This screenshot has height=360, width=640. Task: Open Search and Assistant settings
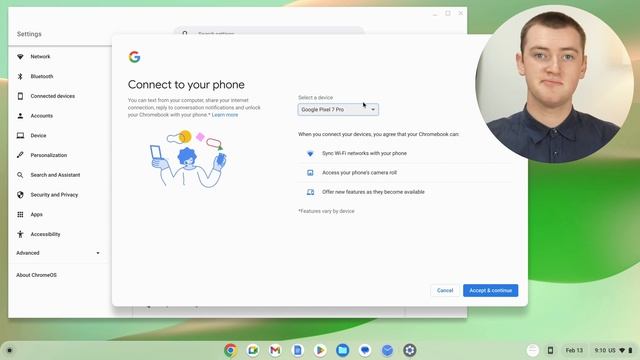click(55, 175)
